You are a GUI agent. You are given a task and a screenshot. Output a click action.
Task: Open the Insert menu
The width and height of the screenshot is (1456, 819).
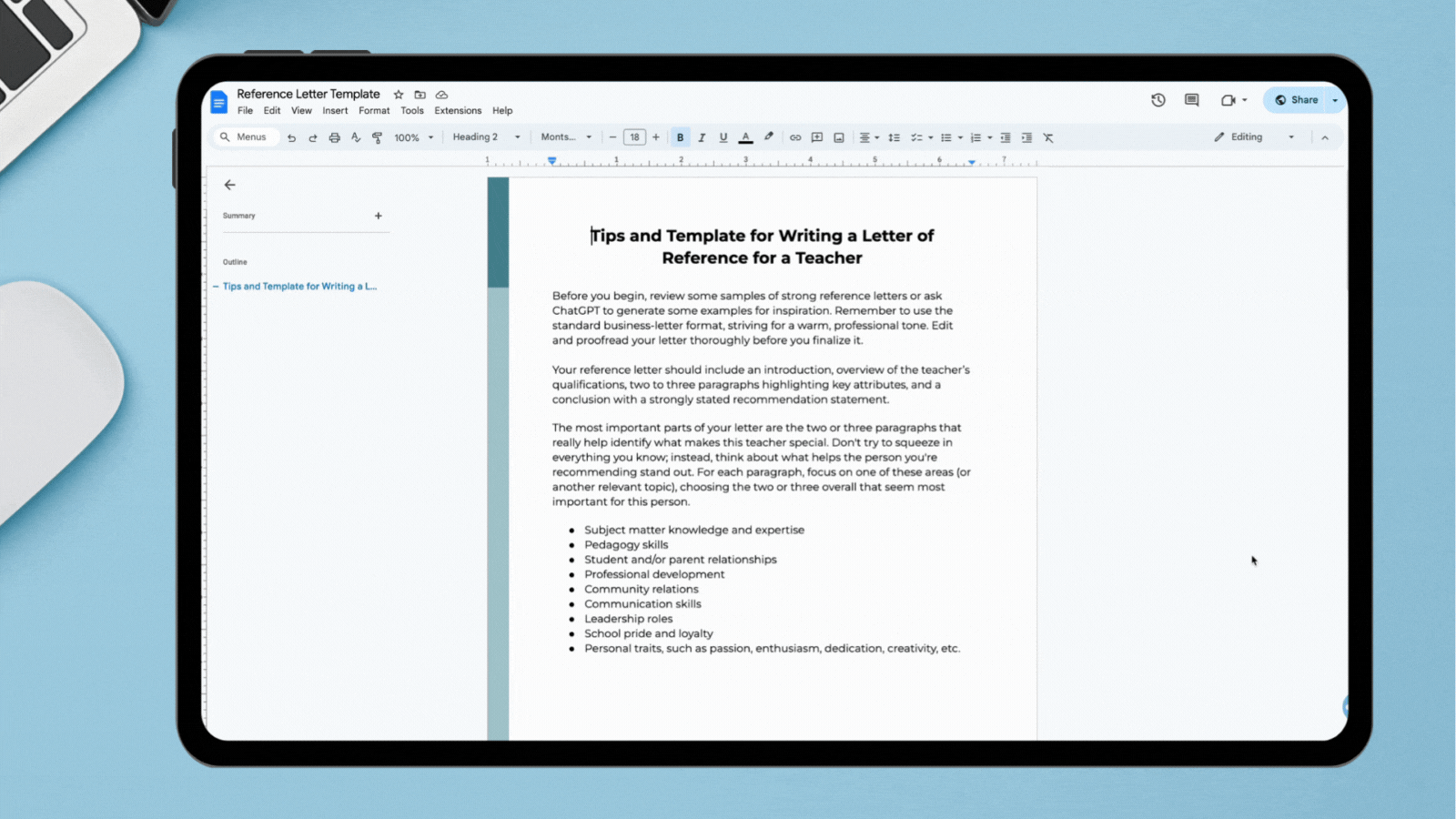(335, 111)
